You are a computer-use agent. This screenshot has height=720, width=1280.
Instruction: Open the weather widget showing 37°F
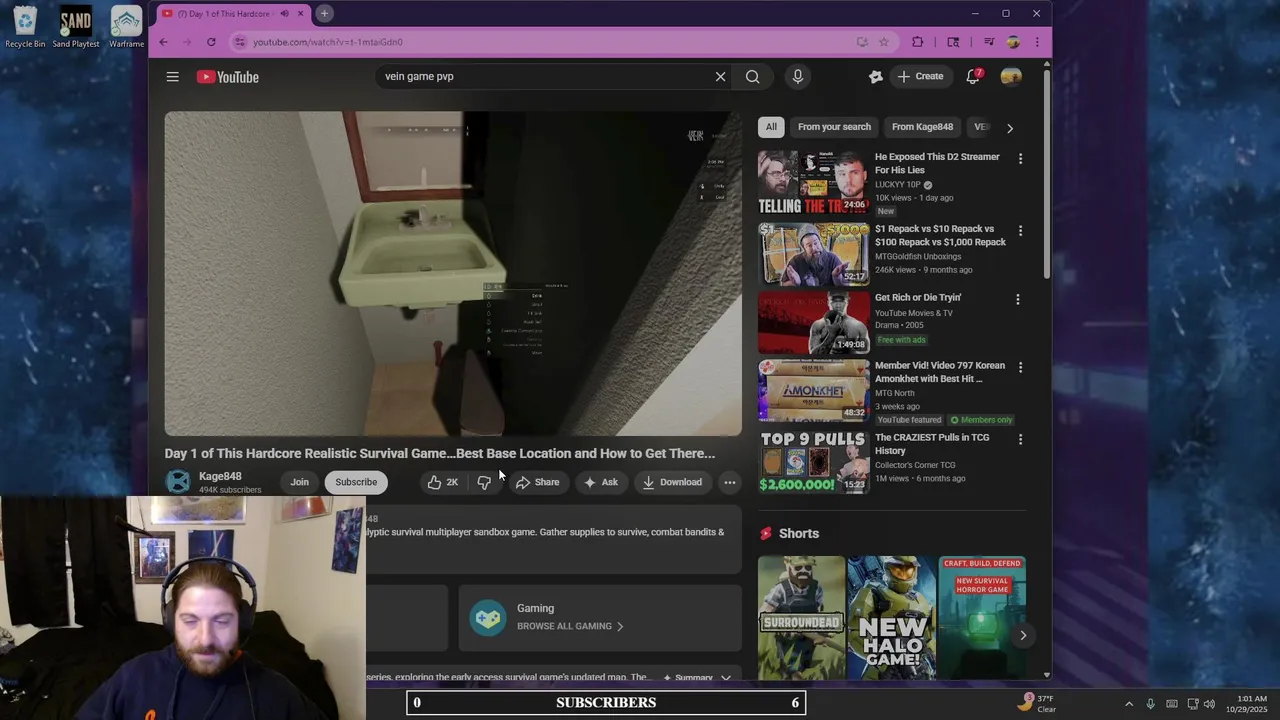pyautogui.click(x=1038, y=703)
